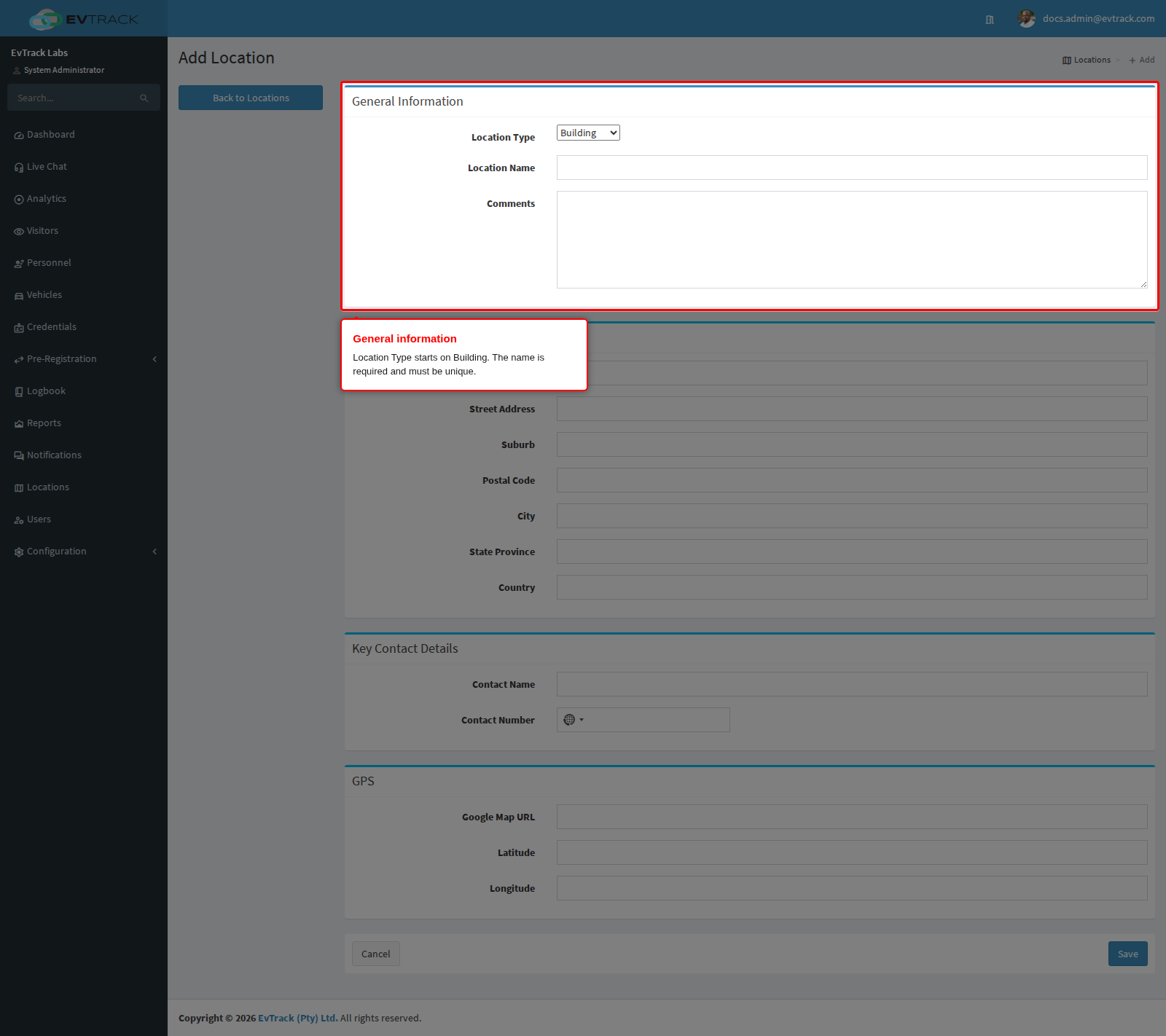This screenshot has height=1036, width=1166.
Task: Click the Locations map icon in sidebar
Action: (x=19, y=488)
